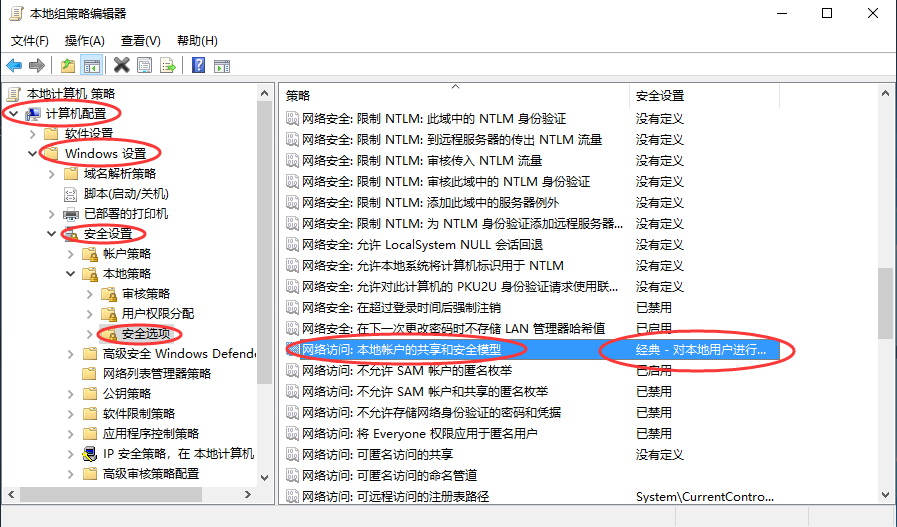This screenshot has height=527, width=897.
Task: Click the Delete X toolbar icon
Action: pyautogui.click(x=121, y=65)
